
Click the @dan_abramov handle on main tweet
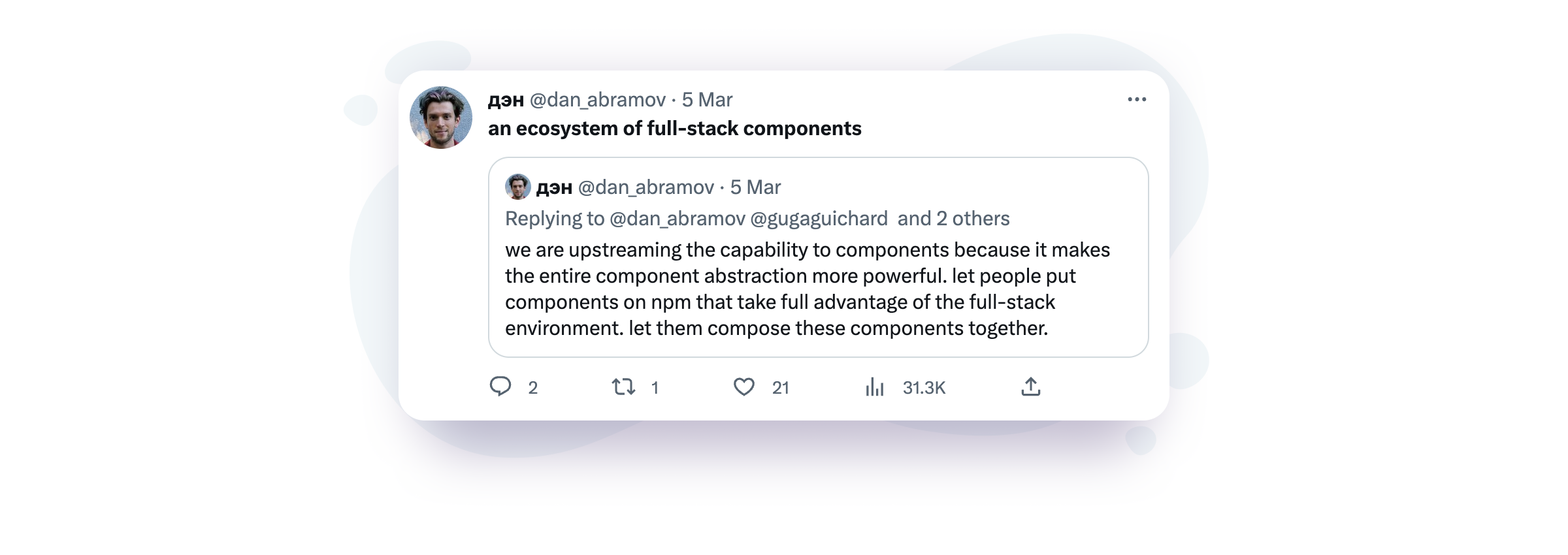(x=597, y=100)
